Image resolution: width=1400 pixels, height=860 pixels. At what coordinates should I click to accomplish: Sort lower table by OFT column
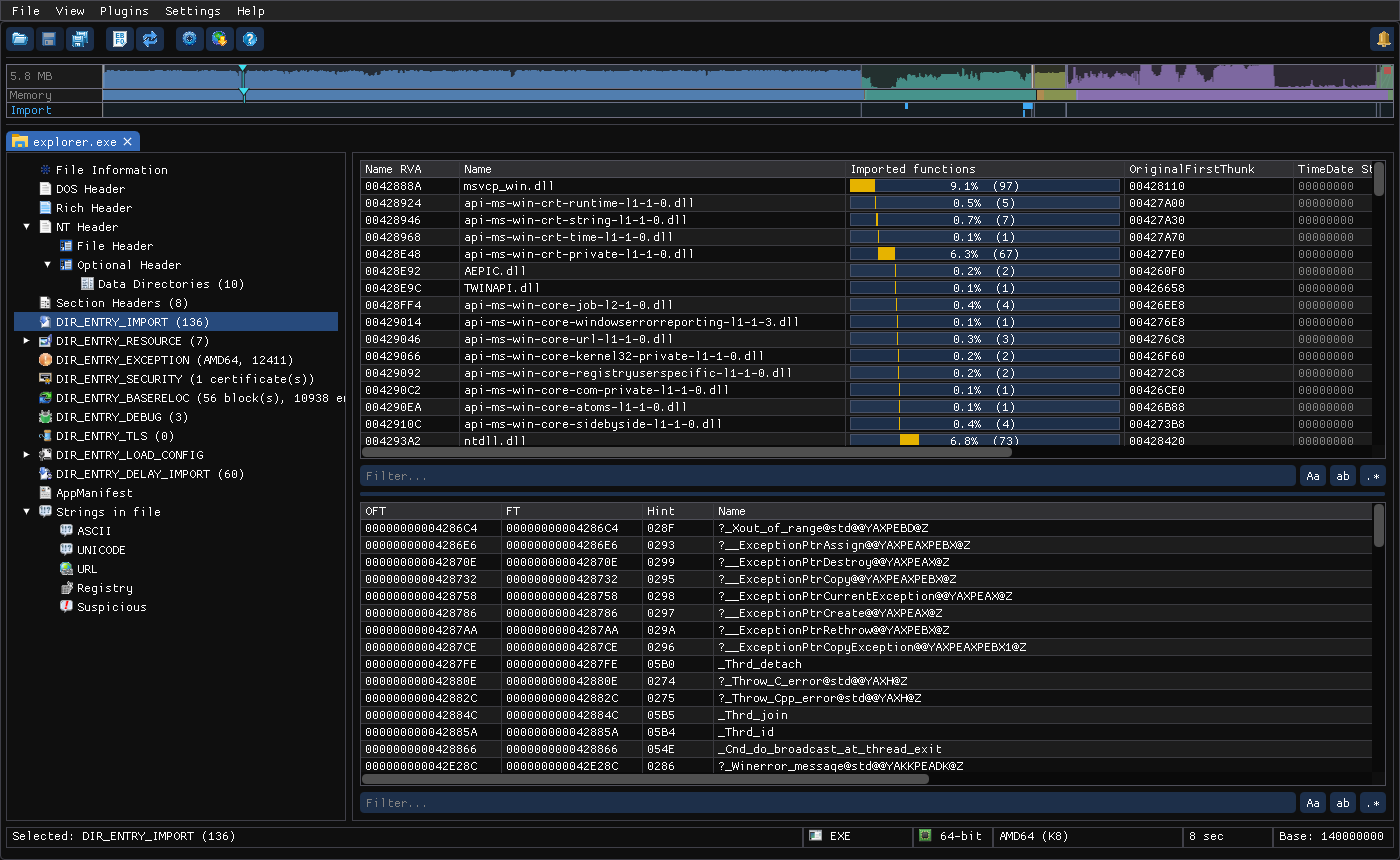click(x=431, y=511)
